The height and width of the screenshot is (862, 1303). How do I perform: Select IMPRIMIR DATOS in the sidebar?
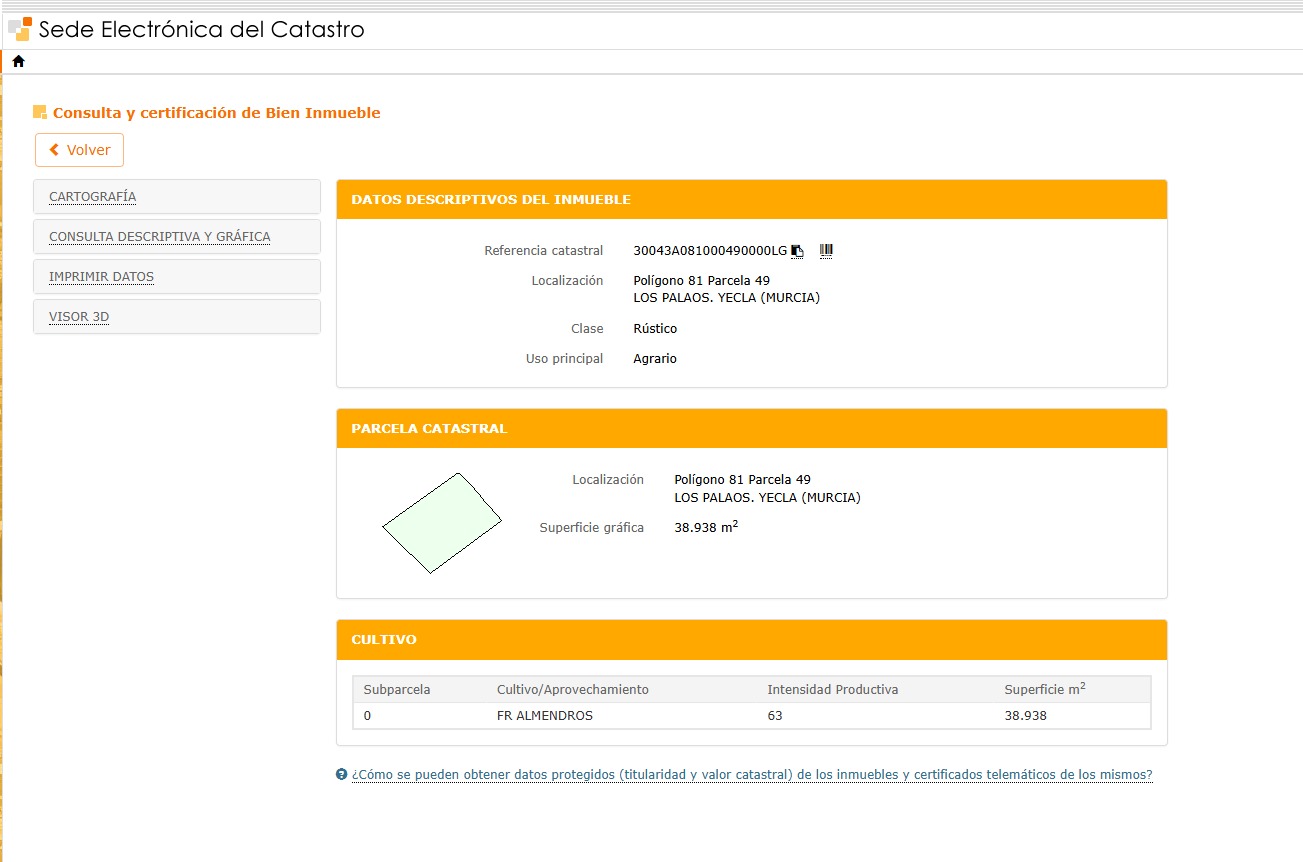click(177, 277)
